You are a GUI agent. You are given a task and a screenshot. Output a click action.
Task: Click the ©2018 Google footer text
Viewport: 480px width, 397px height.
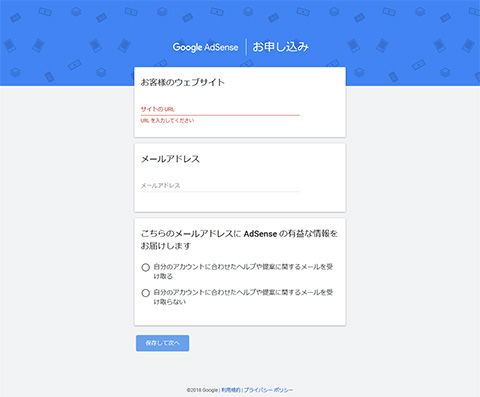point(202,390)
